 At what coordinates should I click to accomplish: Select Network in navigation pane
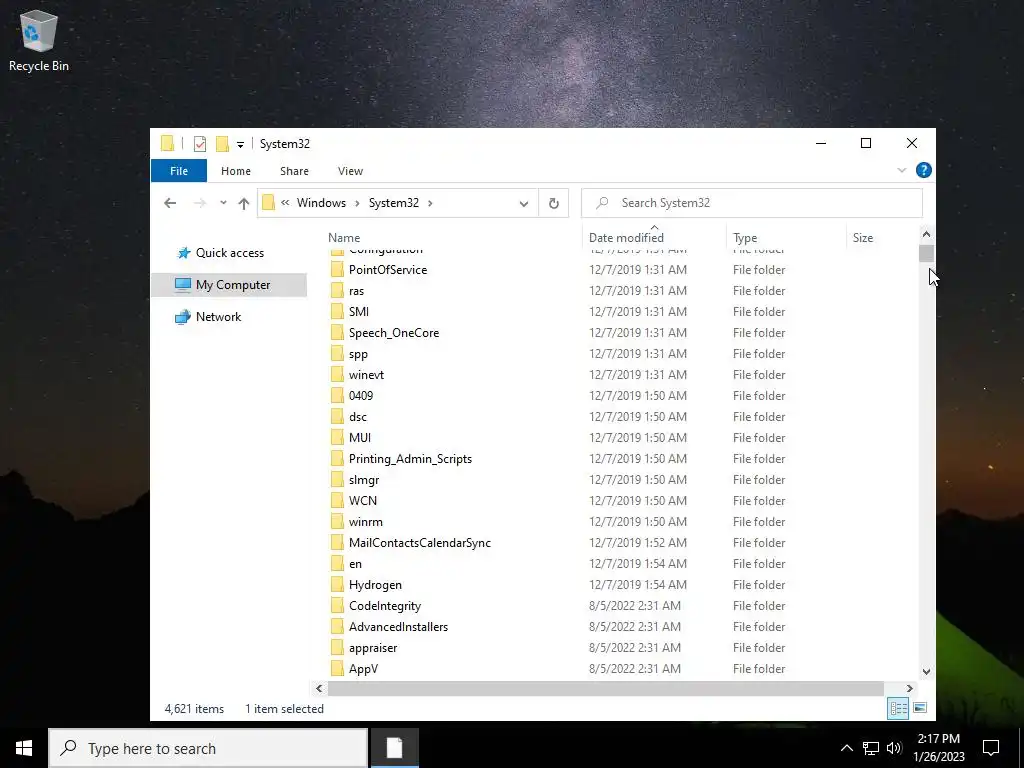click(218, 317)
